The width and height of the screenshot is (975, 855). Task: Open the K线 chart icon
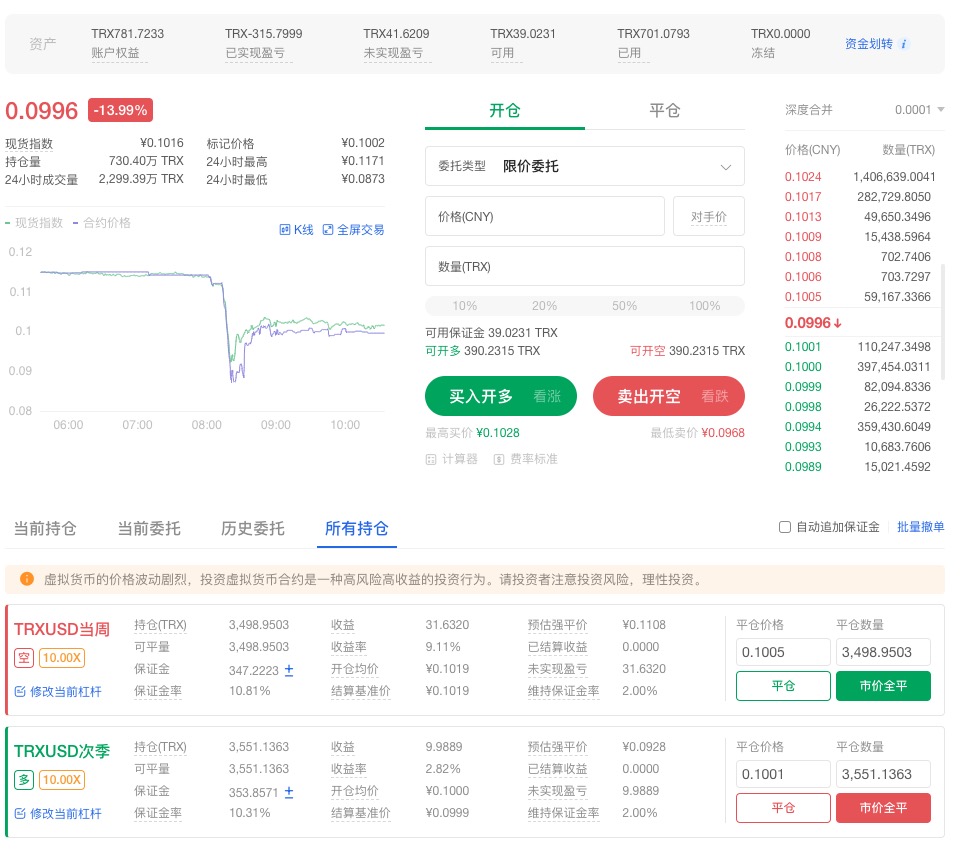coord(285,229)
